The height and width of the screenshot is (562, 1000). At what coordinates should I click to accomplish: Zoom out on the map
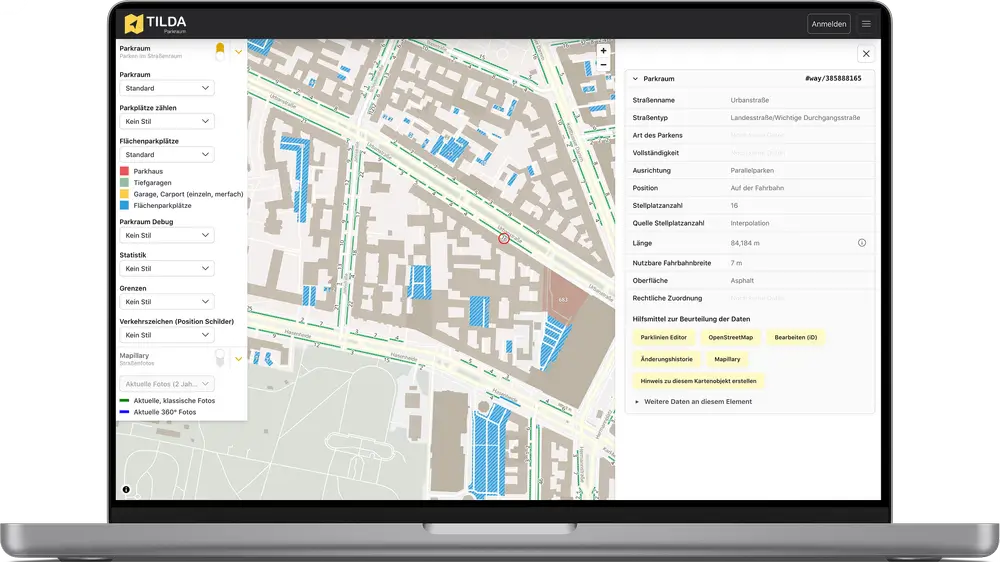click(603, 64)
